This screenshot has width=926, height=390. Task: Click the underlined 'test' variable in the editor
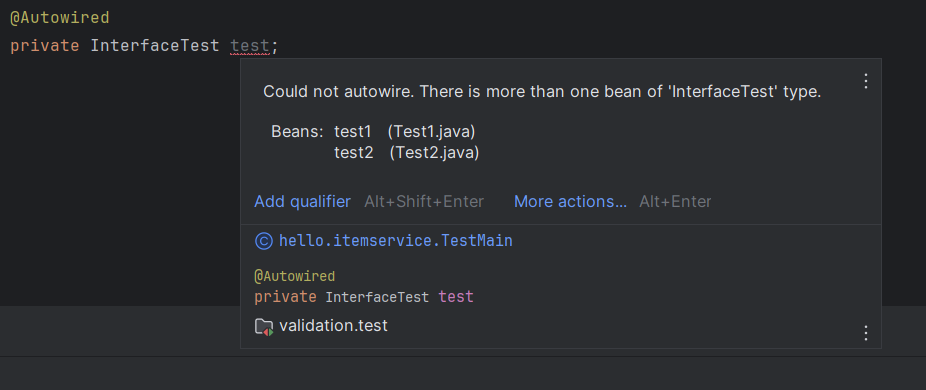click(250, 46)
